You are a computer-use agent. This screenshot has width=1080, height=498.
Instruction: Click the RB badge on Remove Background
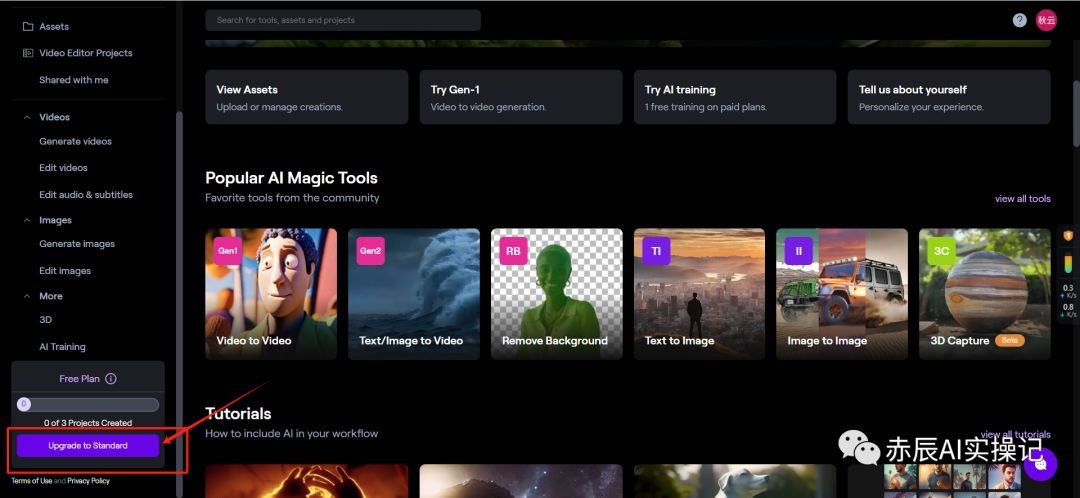(513, 251)
